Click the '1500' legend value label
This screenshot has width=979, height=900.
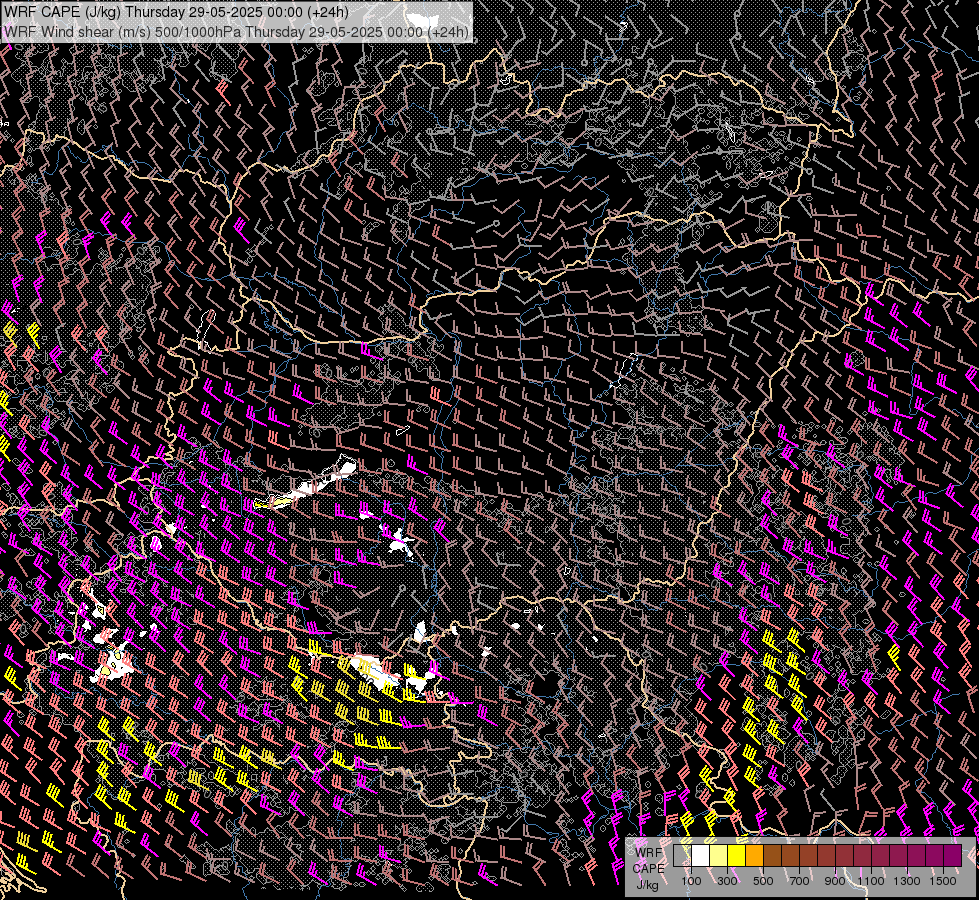(943, 881)
